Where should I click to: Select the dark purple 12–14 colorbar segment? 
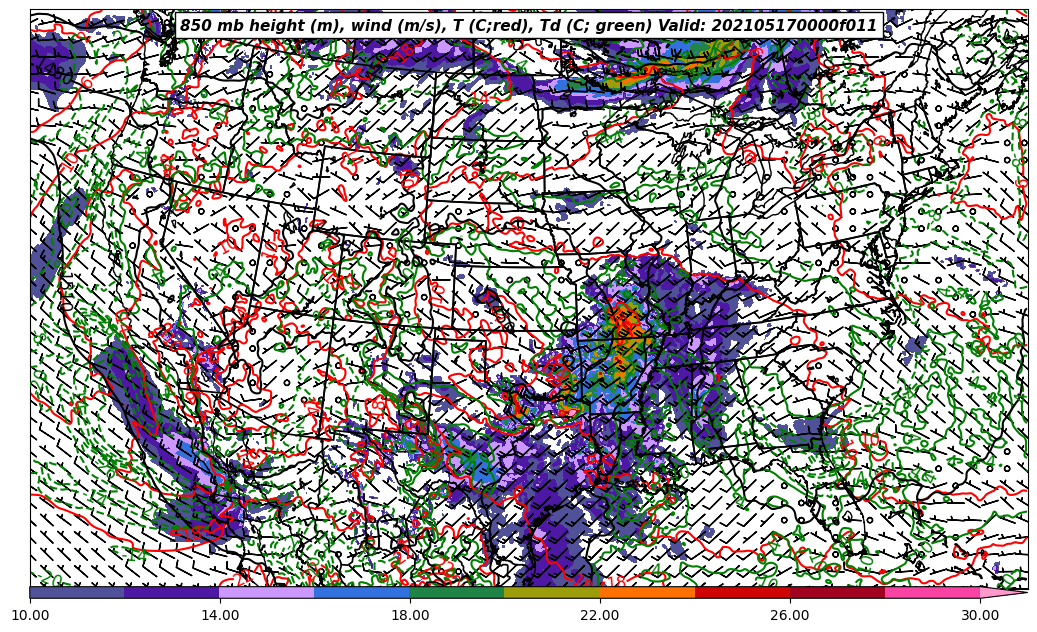[172, 592]
